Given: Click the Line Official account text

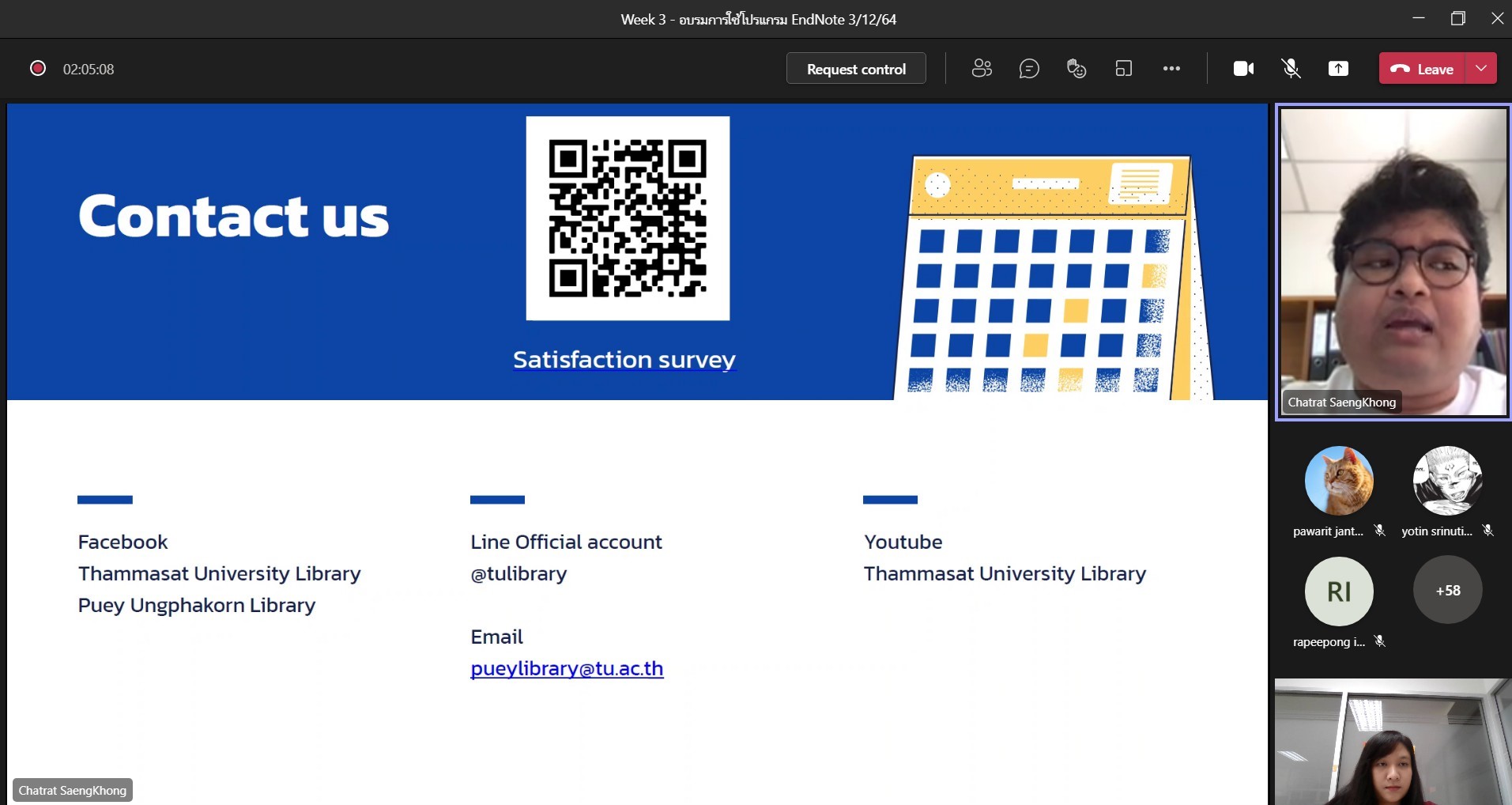Looking at the screenshot, I should [x=566, y=542].
